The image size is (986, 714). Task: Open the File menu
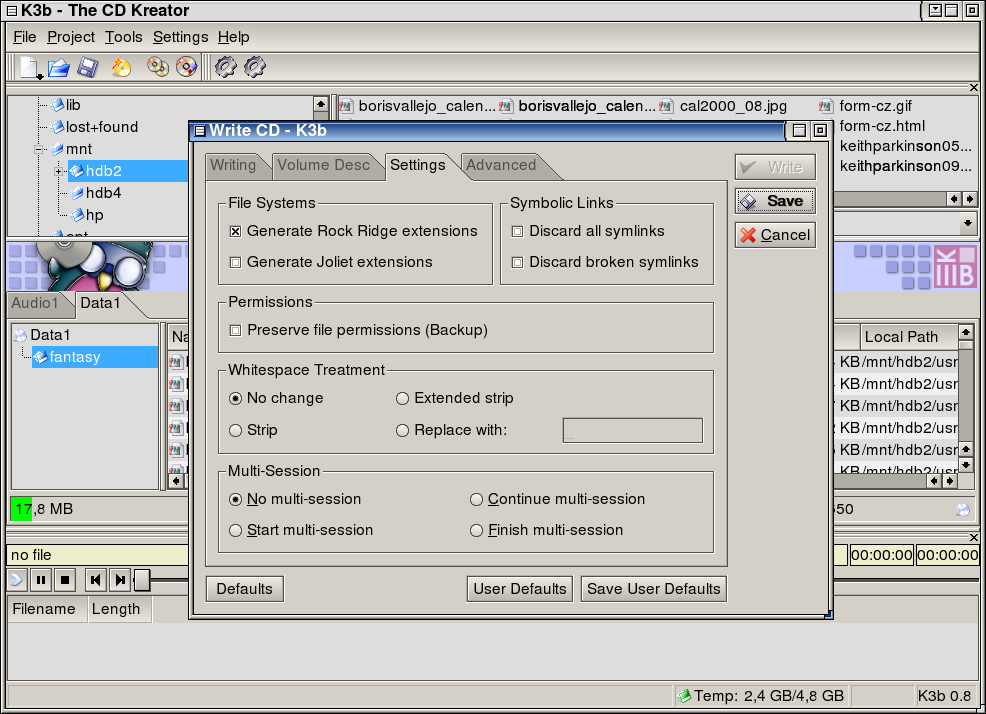point(25,37)
